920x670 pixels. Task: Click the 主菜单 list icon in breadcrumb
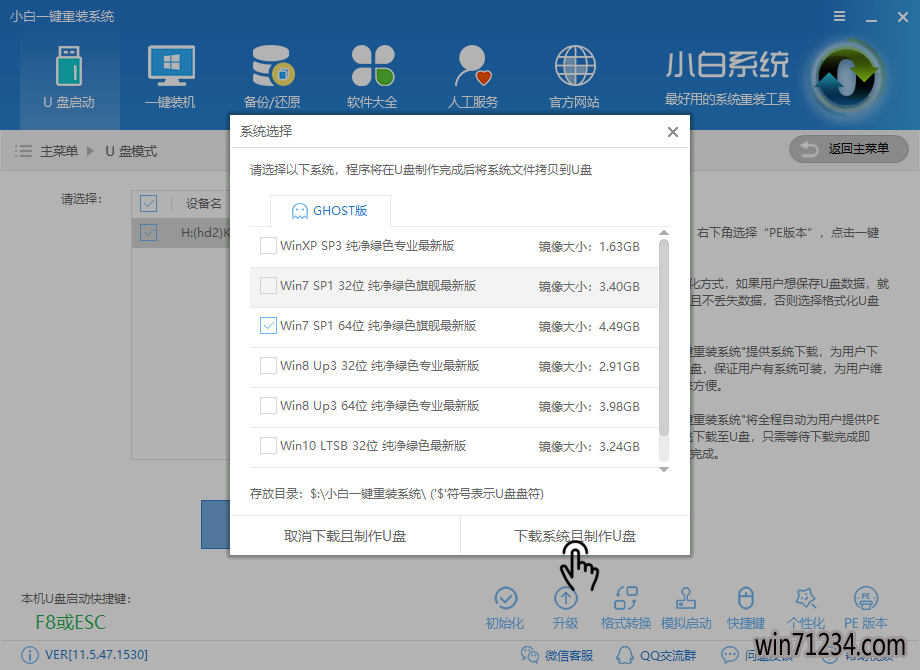pos(23,151)
